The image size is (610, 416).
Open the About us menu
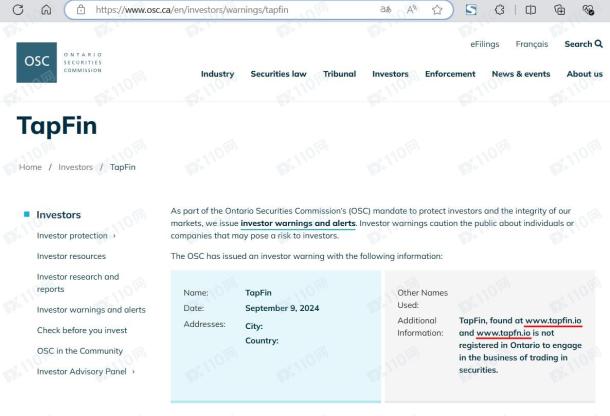[x=585, y=74]
